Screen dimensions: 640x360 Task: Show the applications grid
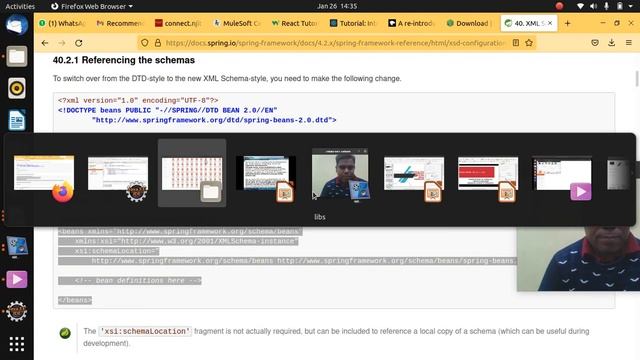pyautogui.click(x=17, y=344)
